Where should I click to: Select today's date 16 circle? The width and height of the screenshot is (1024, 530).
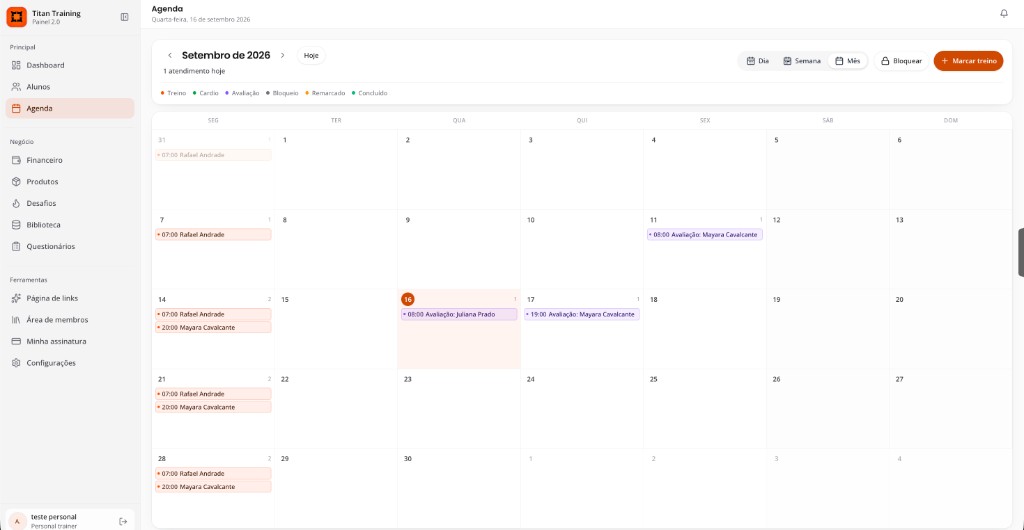coord(408,300)
